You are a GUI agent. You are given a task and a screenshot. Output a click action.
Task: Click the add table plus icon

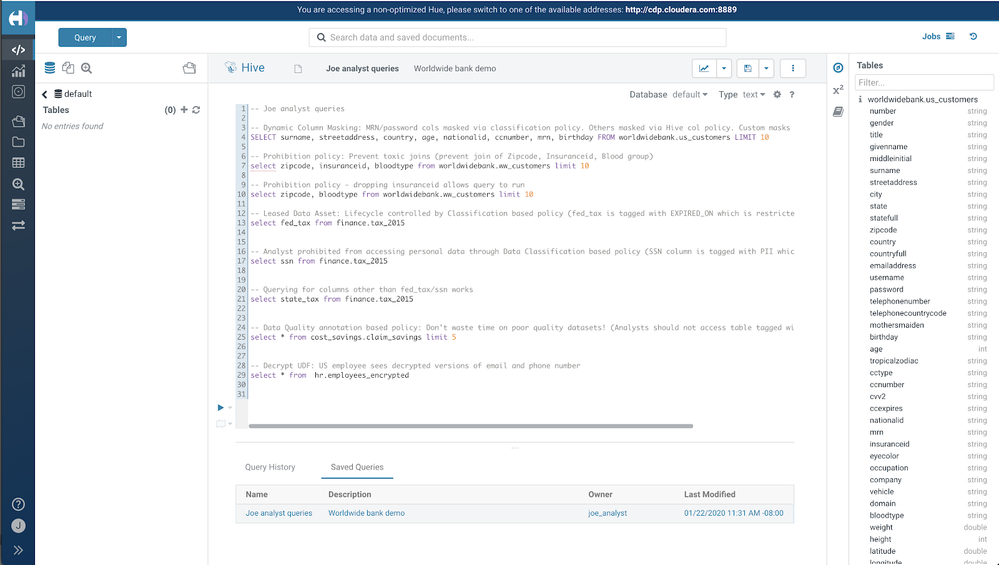click(x=184, y=110)
